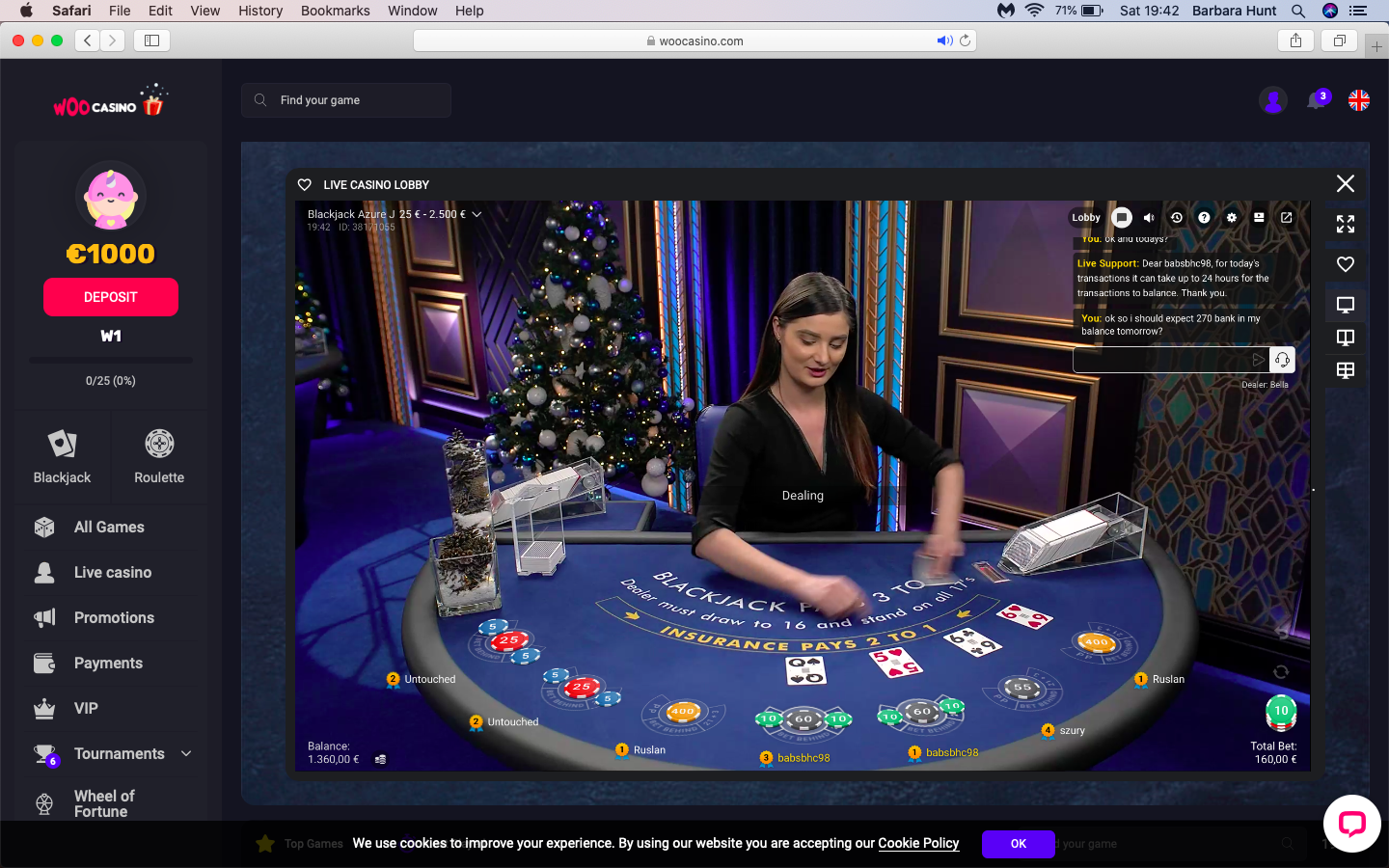
Task: Enter fullscreen with the expand arrows icon
Action: click(1346, 225)
